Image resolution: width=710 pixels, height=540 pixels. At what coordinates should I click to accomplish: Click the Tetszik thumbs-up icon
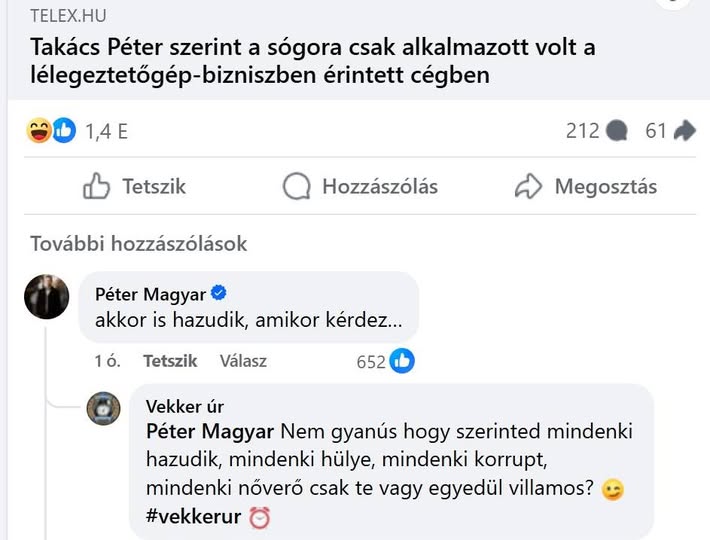(97, 186)
